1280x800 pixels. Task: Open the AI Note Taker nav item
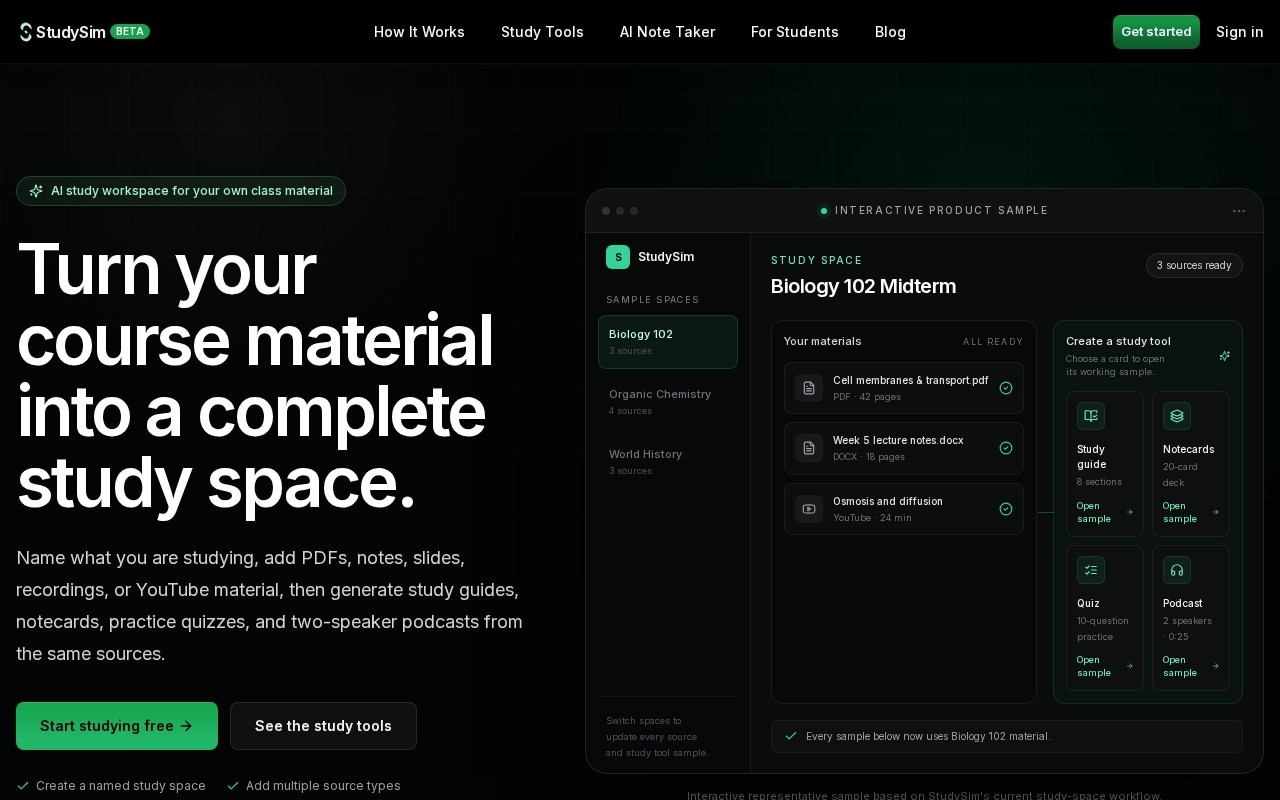667,32
